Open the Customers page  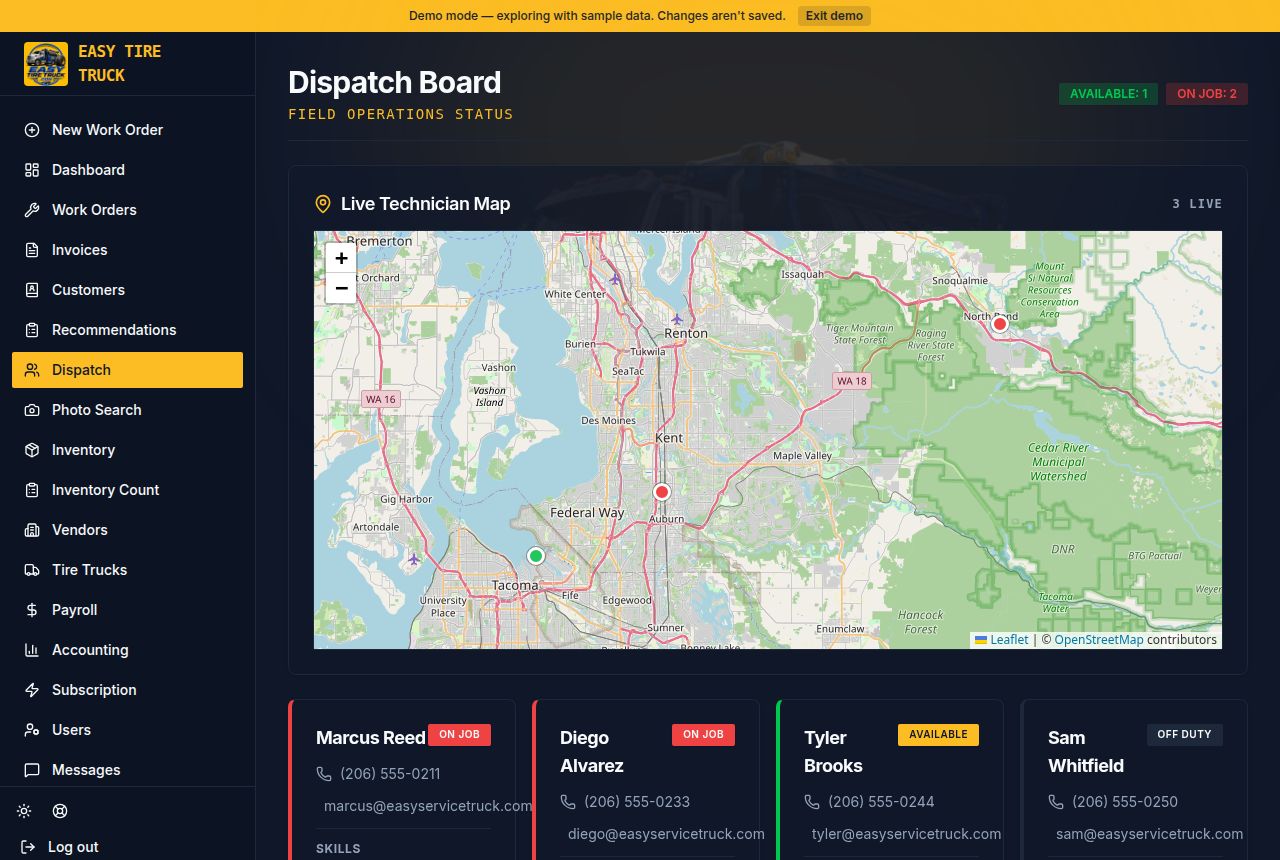tap(127, 290)
